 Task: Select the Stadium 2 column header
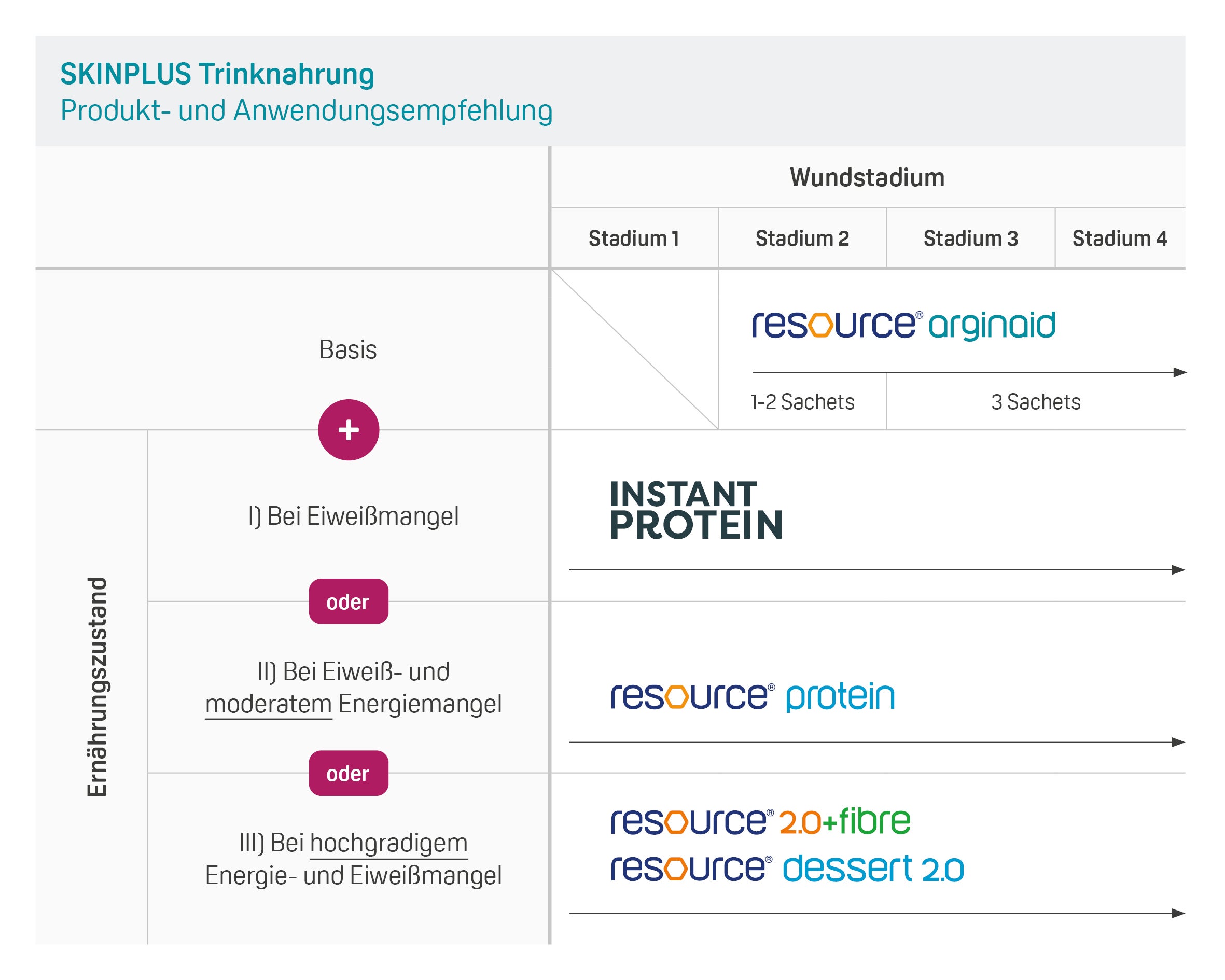coord(802,239)
